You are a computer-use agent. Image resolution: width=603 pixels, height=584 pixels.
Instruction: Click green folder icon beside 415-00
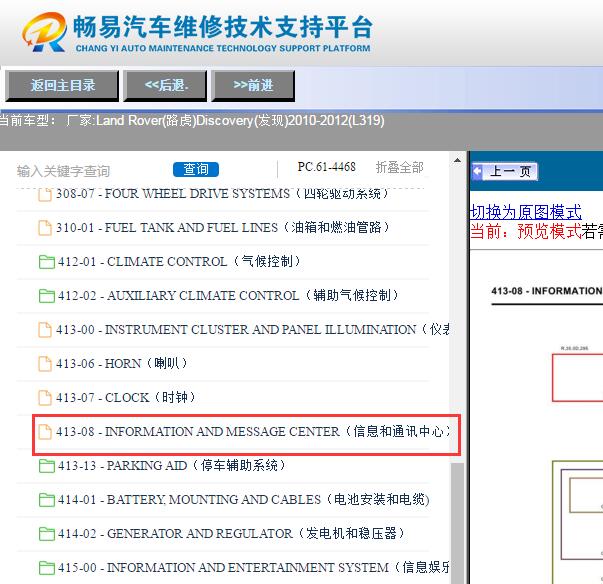(47, 568)
